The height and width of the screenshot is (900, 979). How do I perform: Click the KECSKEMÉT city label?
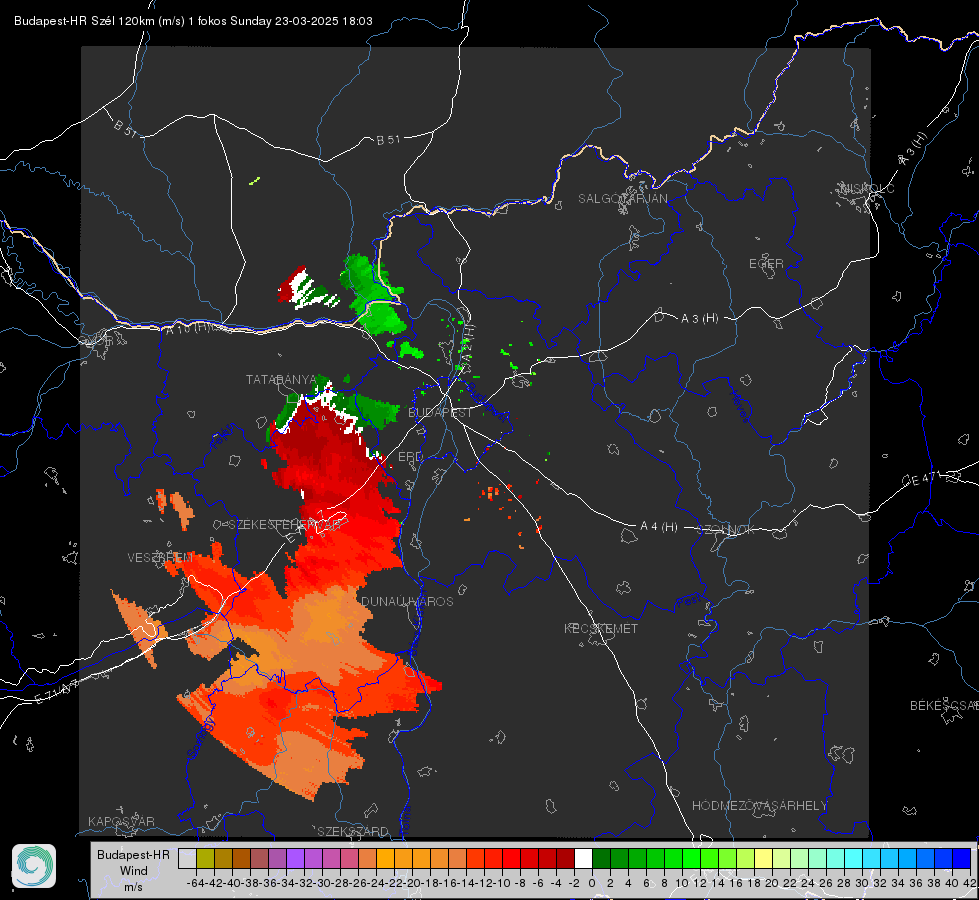[601, 628]
